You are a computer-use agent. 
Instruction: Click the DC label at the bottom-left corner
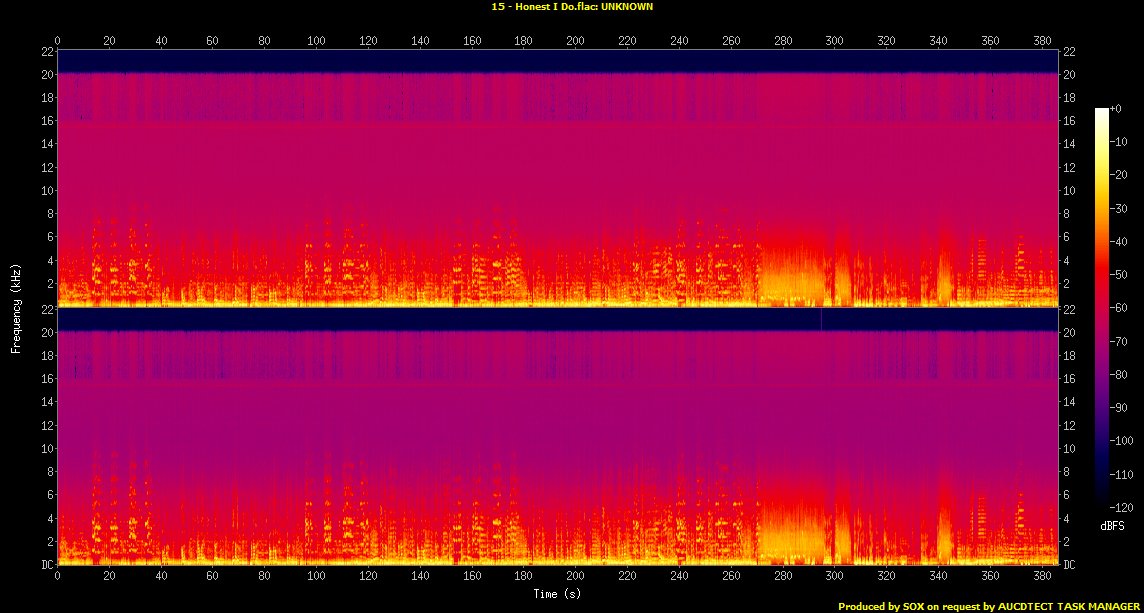coord(47,565)
